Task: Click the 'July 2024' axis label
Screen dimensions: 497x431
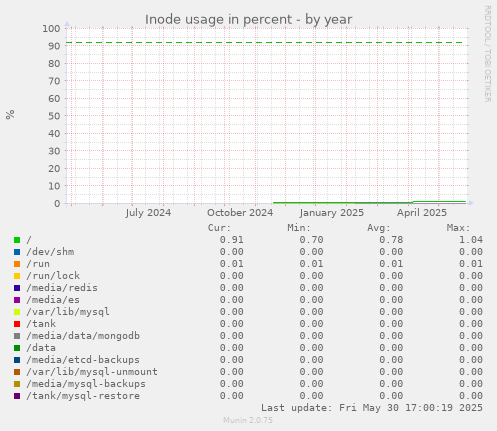Action: pos(148,213)
